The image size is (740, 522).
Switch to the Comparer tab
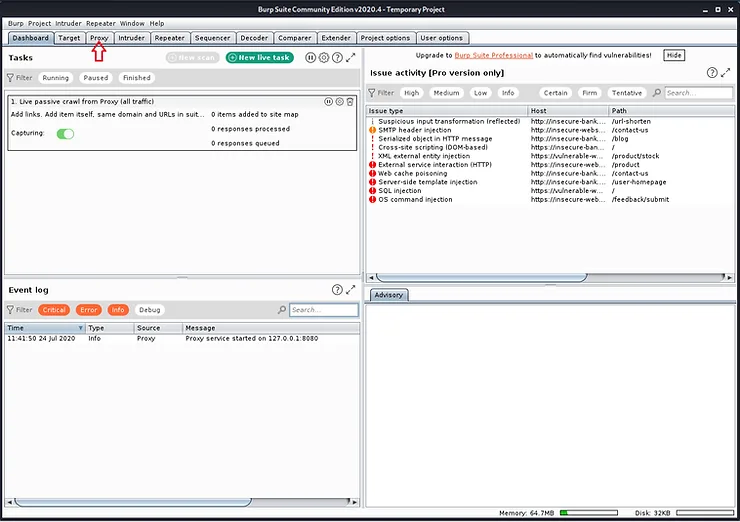[x=294, y=38]
